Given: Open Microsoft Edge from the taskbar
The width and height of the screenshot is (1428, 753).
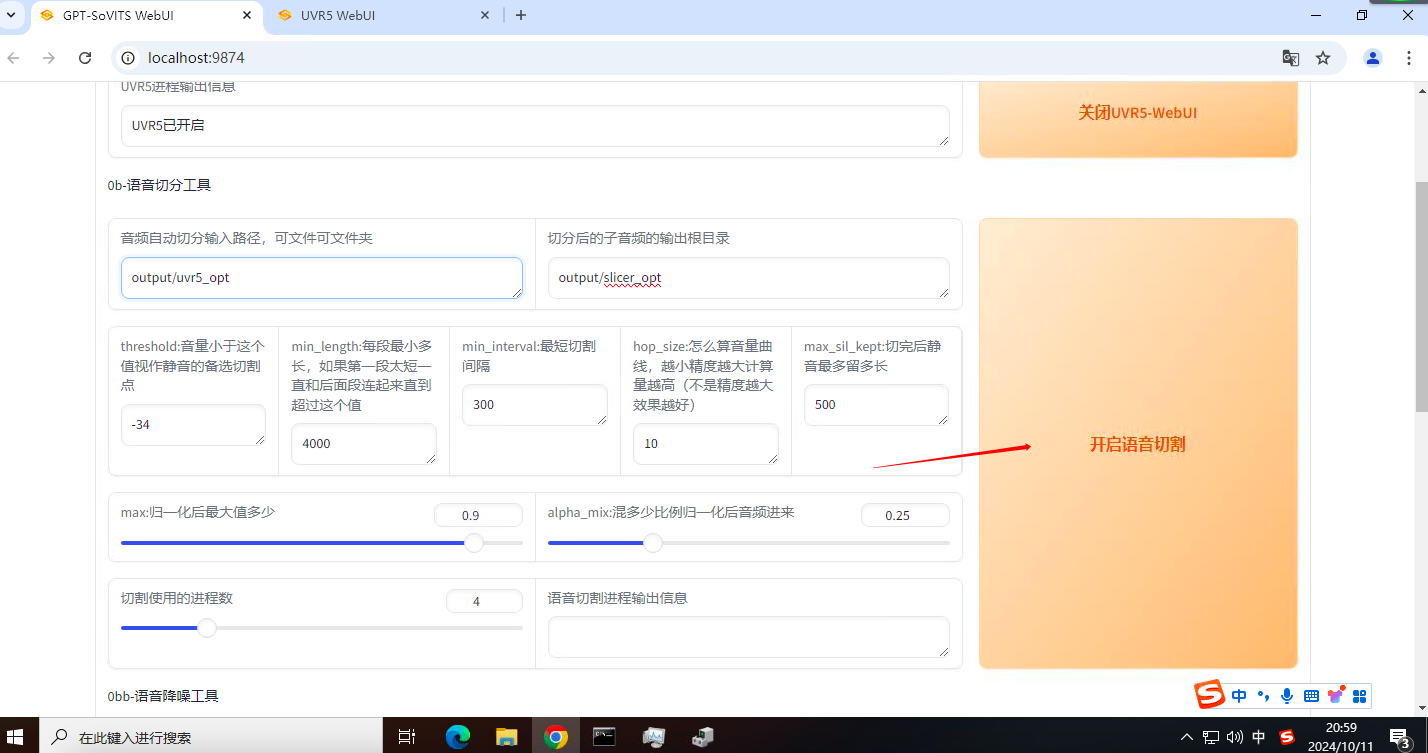Looking at the screenshot, I should click(x=458, y=737).
